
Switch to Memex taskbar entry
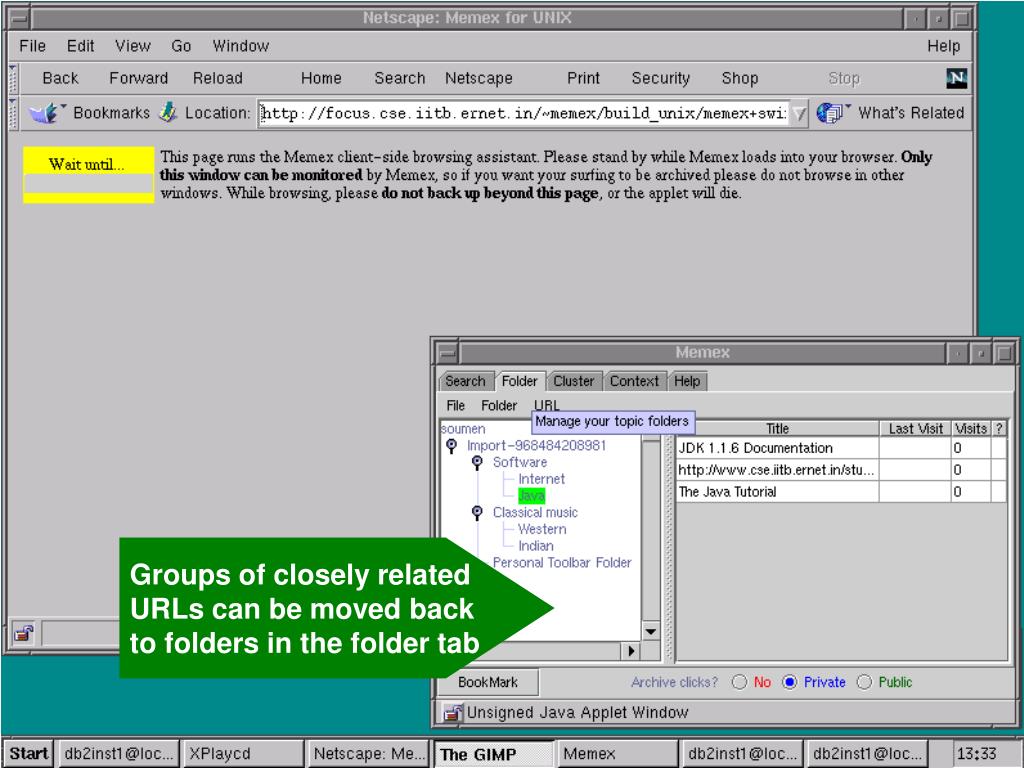tap(617, 754)
